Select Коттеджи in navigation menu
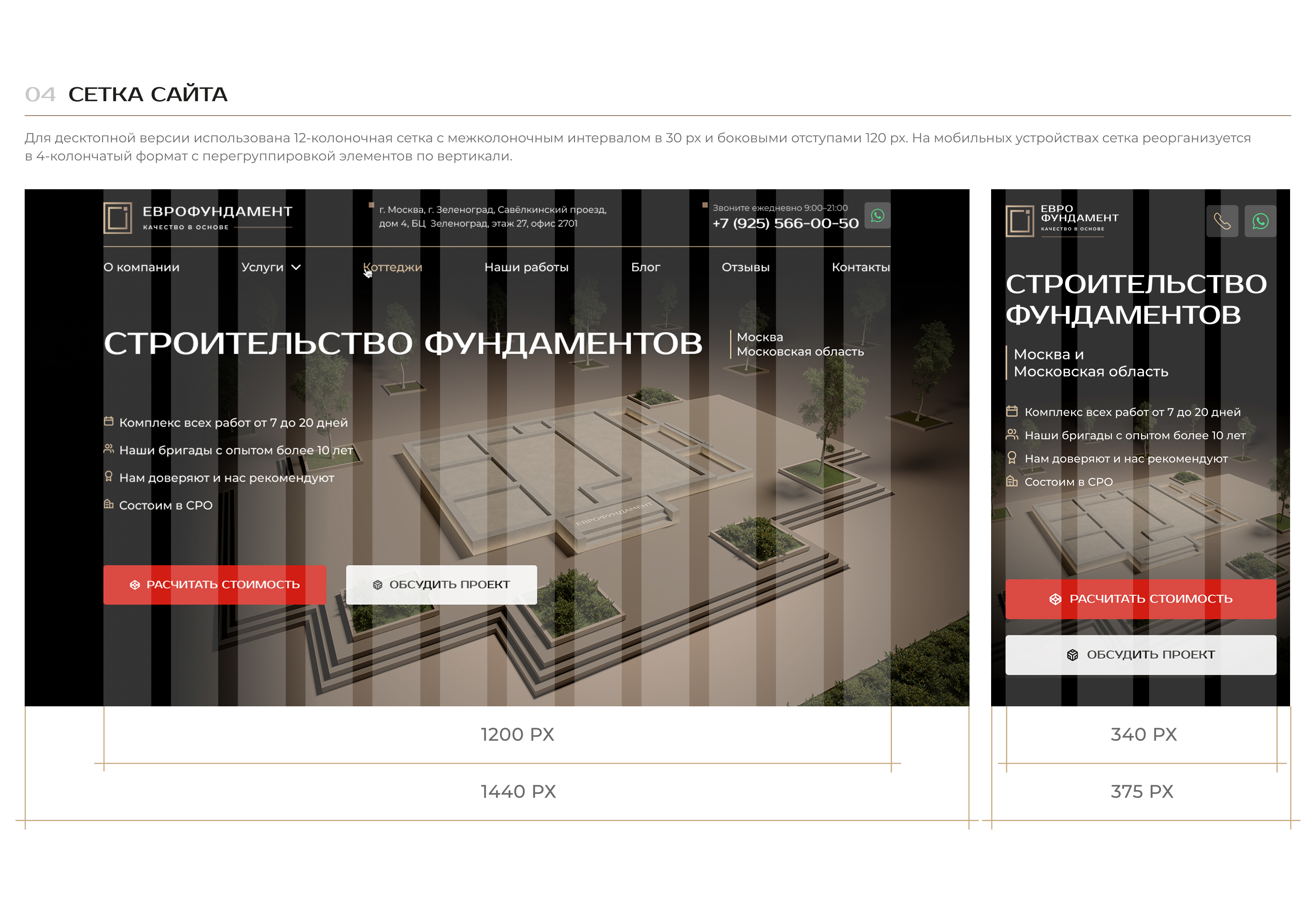This screenshot has height=912, width=1316. 393,267
